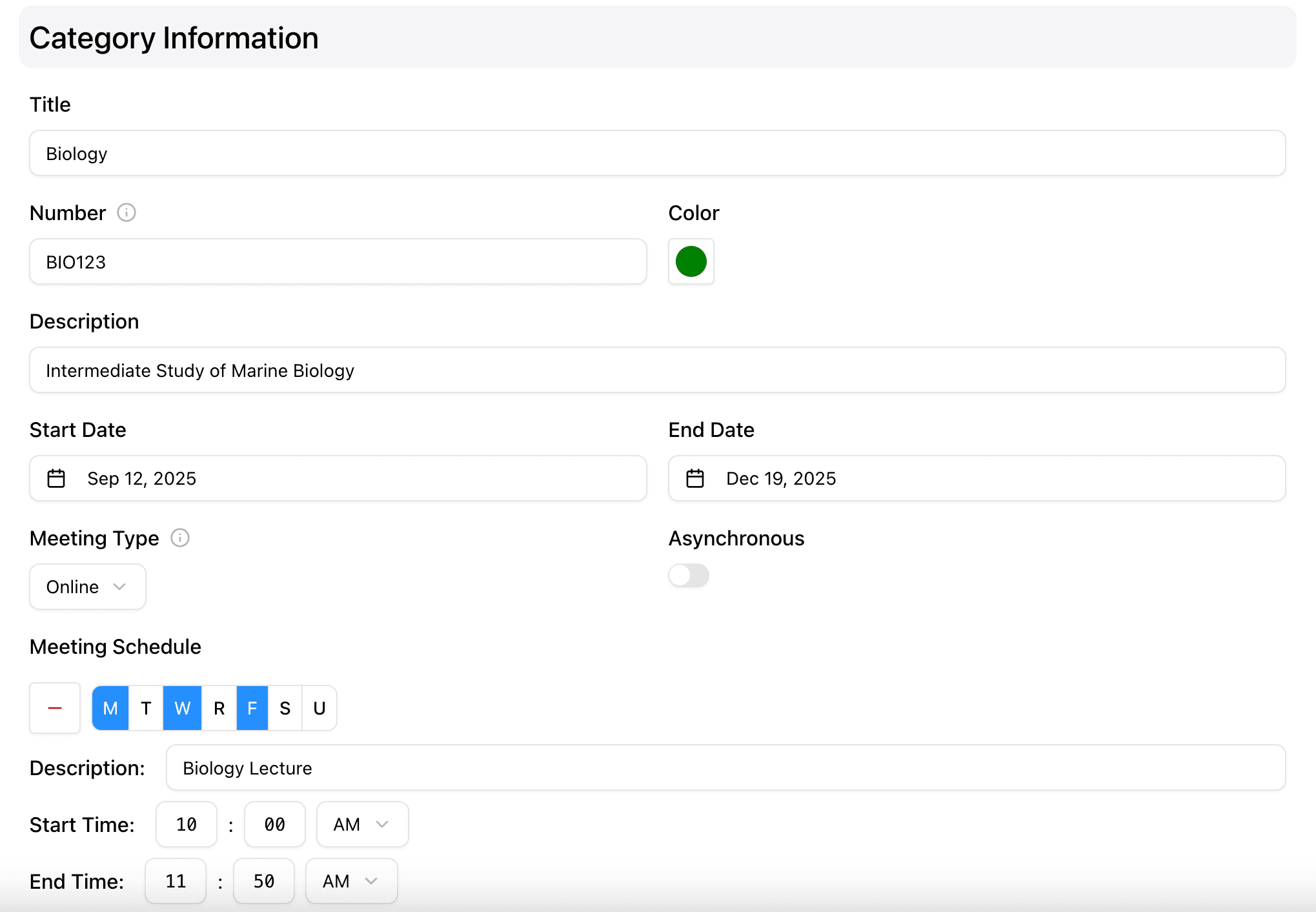Click the End Date calendar icon

pyautogui.click(x=695, y=478)
